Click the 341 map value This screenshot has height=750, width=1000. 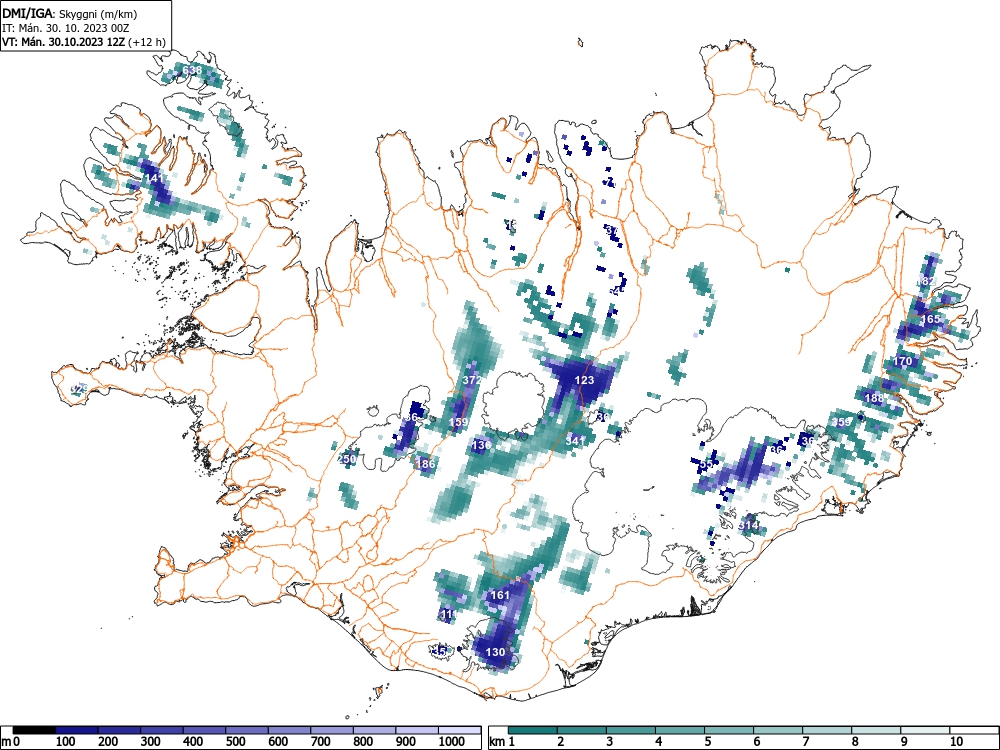click(x=575, y=440)
